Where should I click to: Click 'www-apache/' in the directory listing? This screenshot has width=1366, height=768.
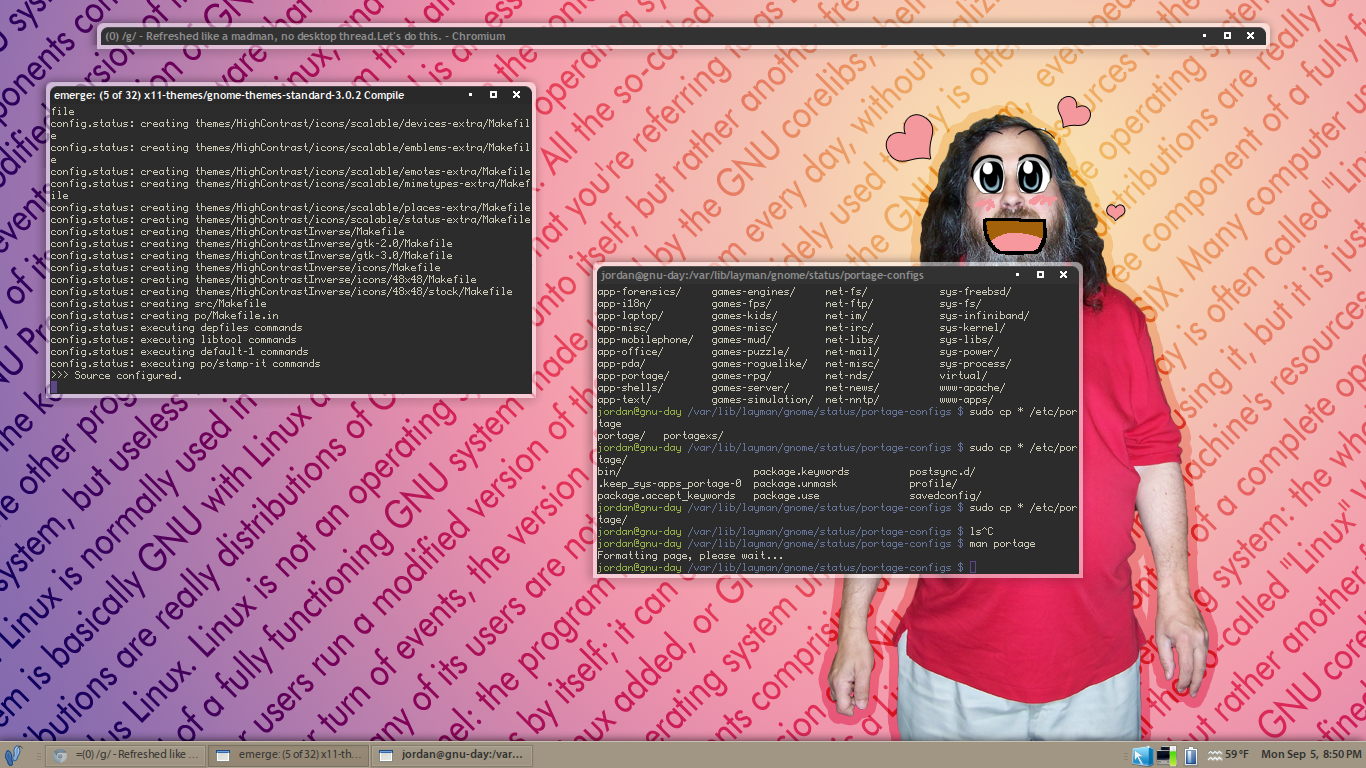point(972,388)
